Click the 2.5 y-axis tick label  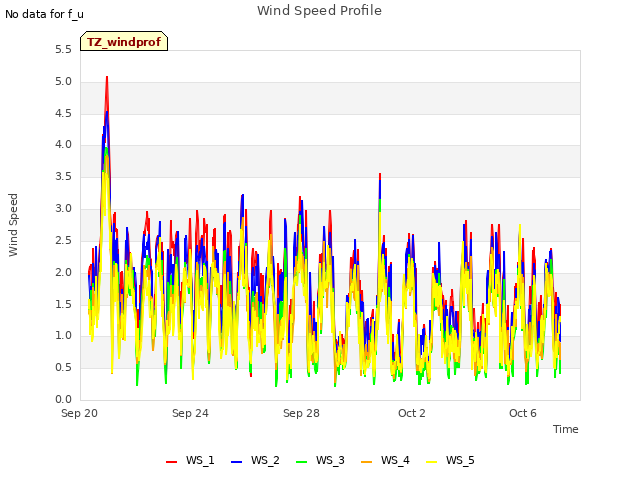(63, 240)
